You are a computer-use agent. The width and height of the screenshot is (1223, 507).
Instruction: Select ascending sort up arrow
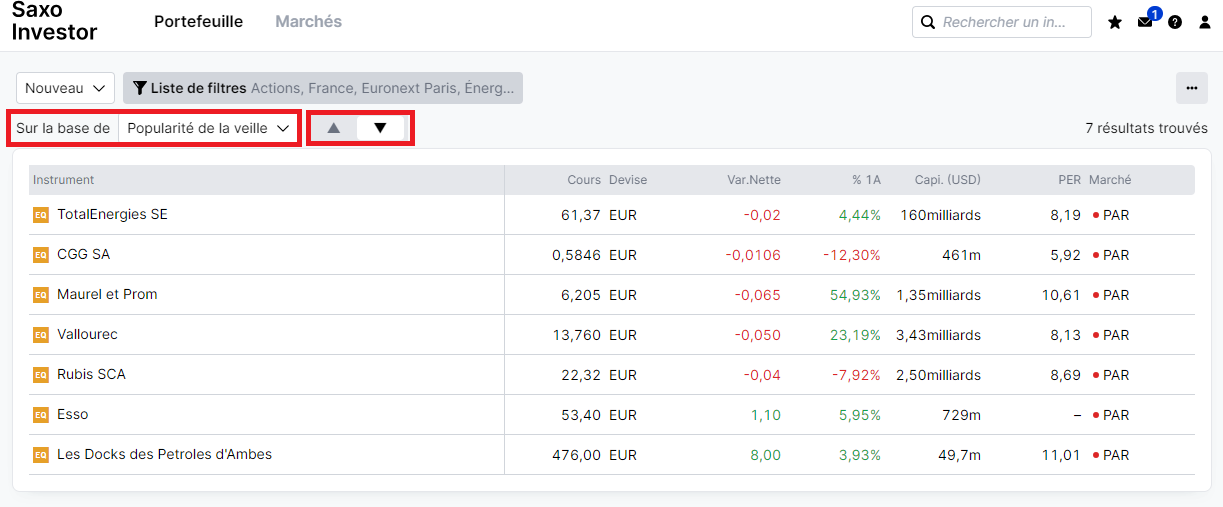coord(334,128)
